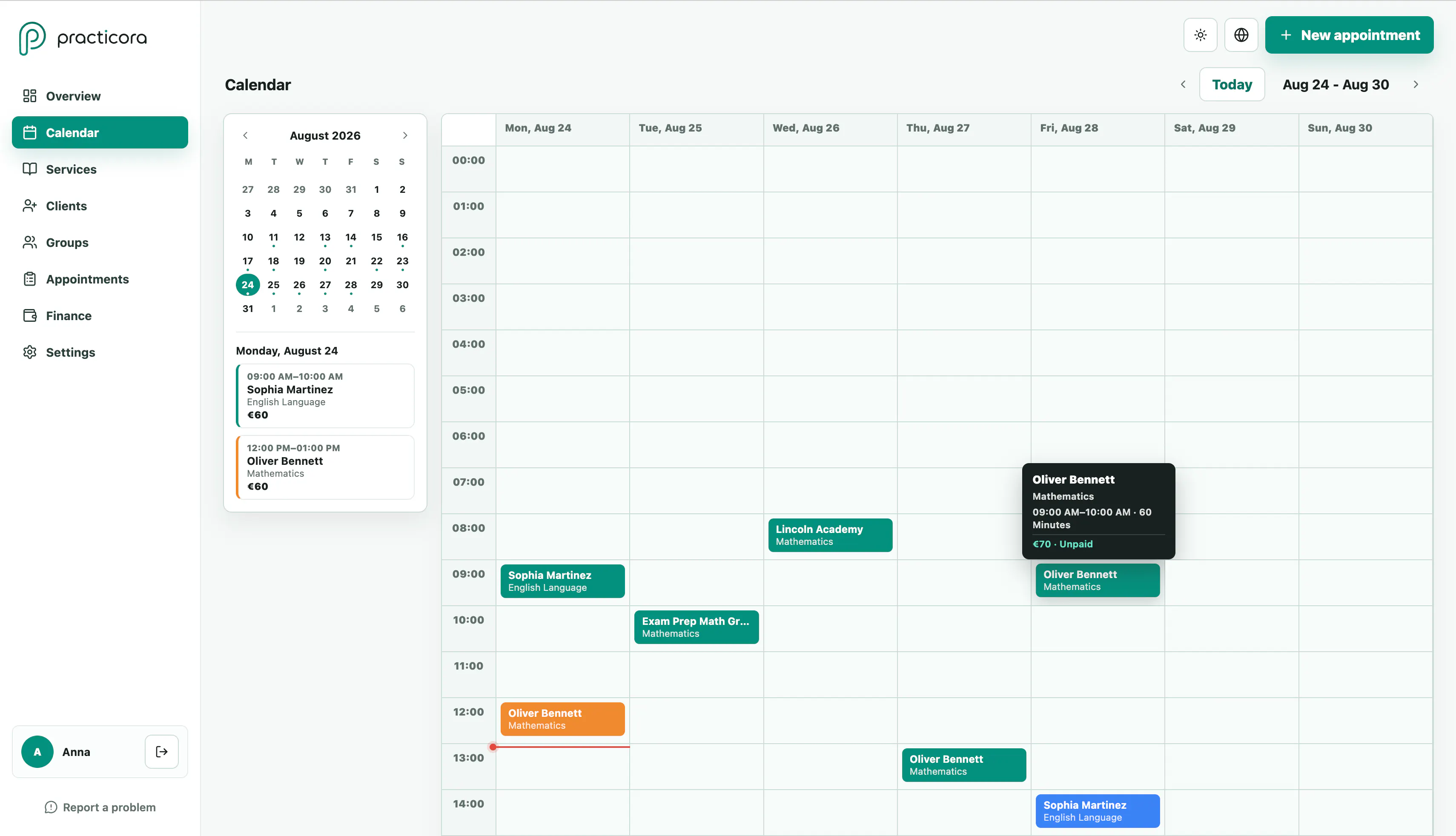Select August 16 in mini calendar

click(x=402, y=237)
